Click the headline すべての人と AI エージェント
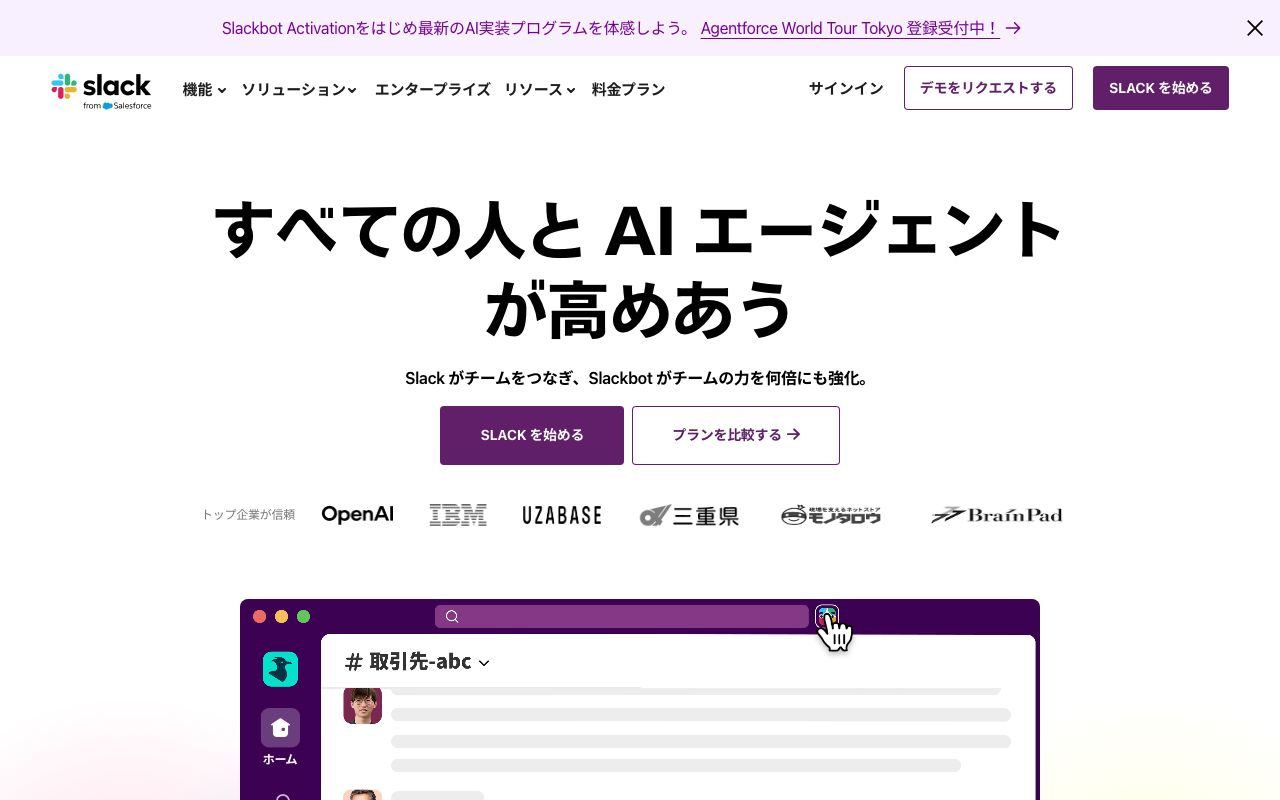 coord(638,229)
